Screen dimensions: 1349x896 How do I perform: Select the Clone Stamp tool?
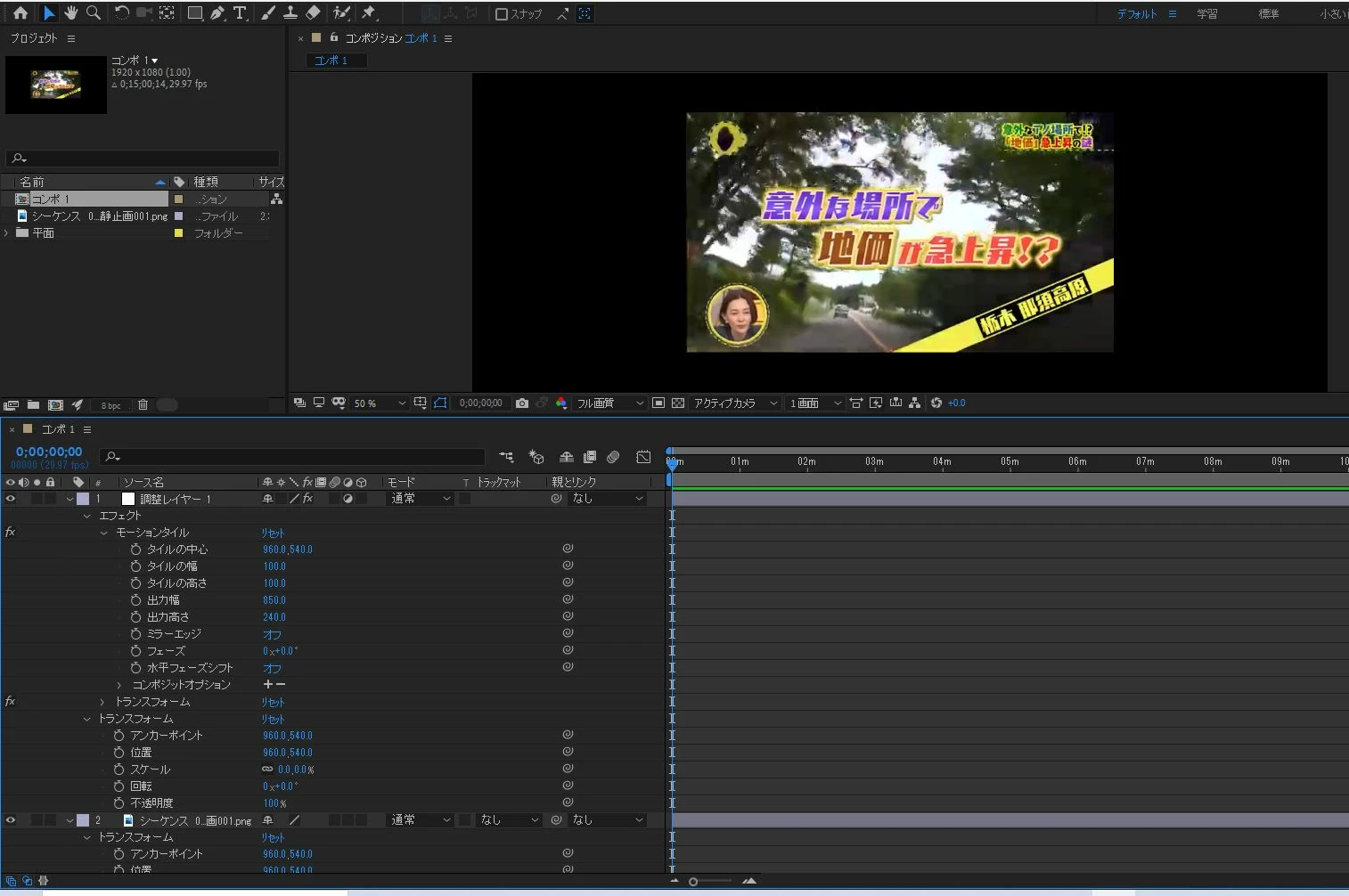pos(290,13)
